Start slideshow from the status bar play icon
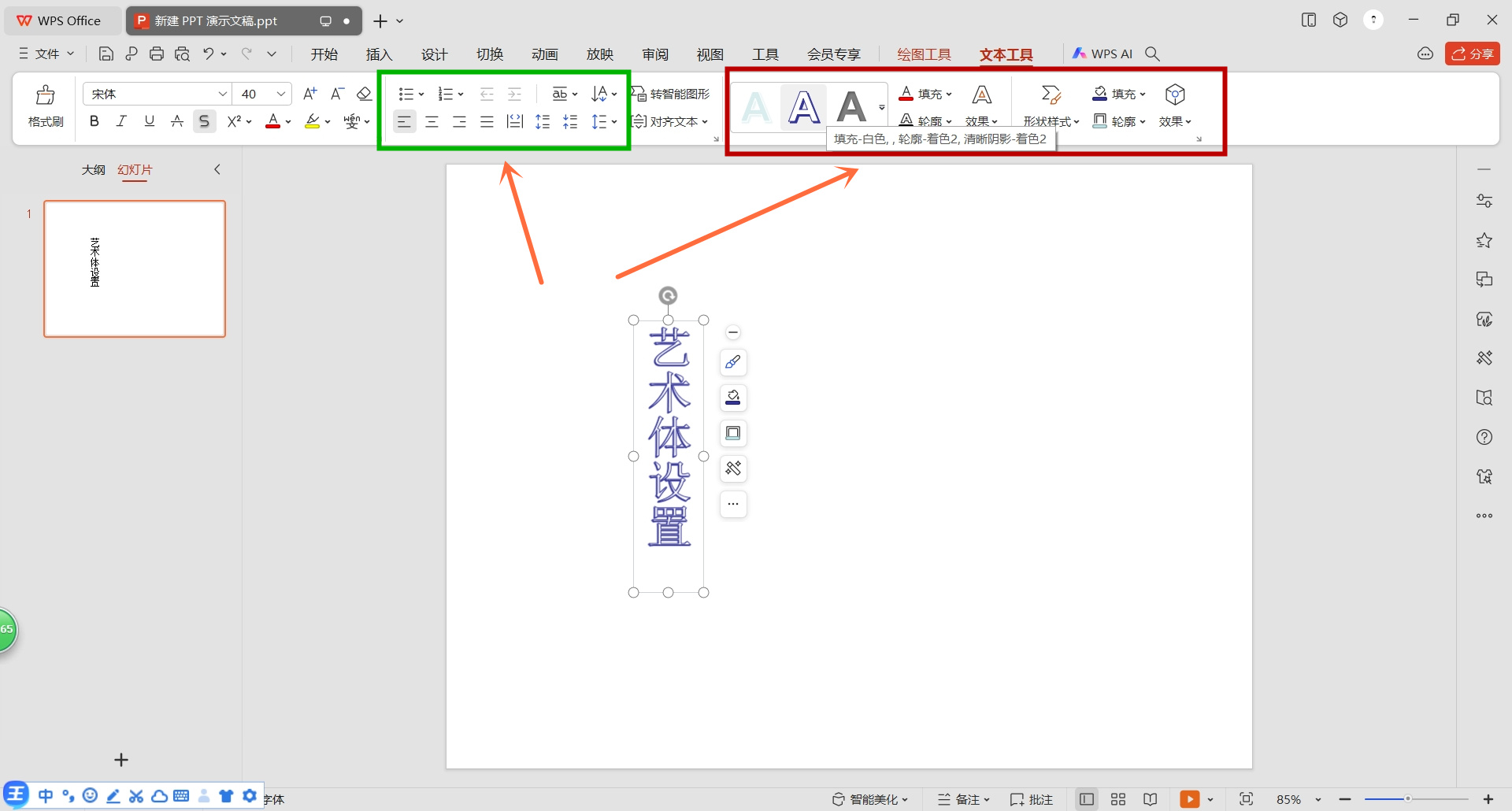This screenshot has height=811, width=1512. pos(1191,798)
